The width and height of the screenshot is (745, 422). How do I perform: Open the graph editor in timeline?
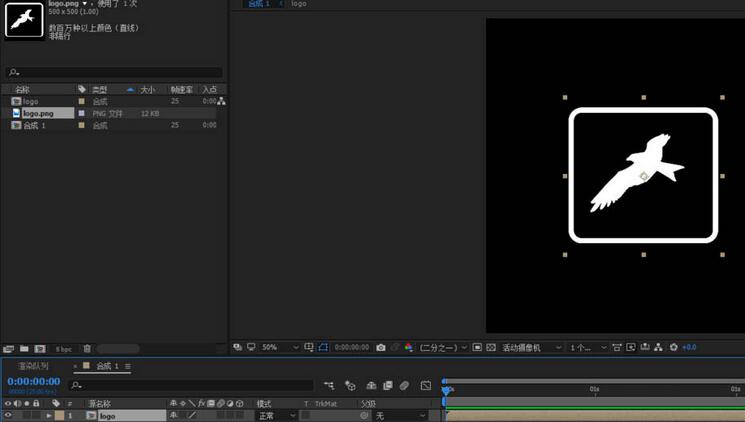coord(426,385)
